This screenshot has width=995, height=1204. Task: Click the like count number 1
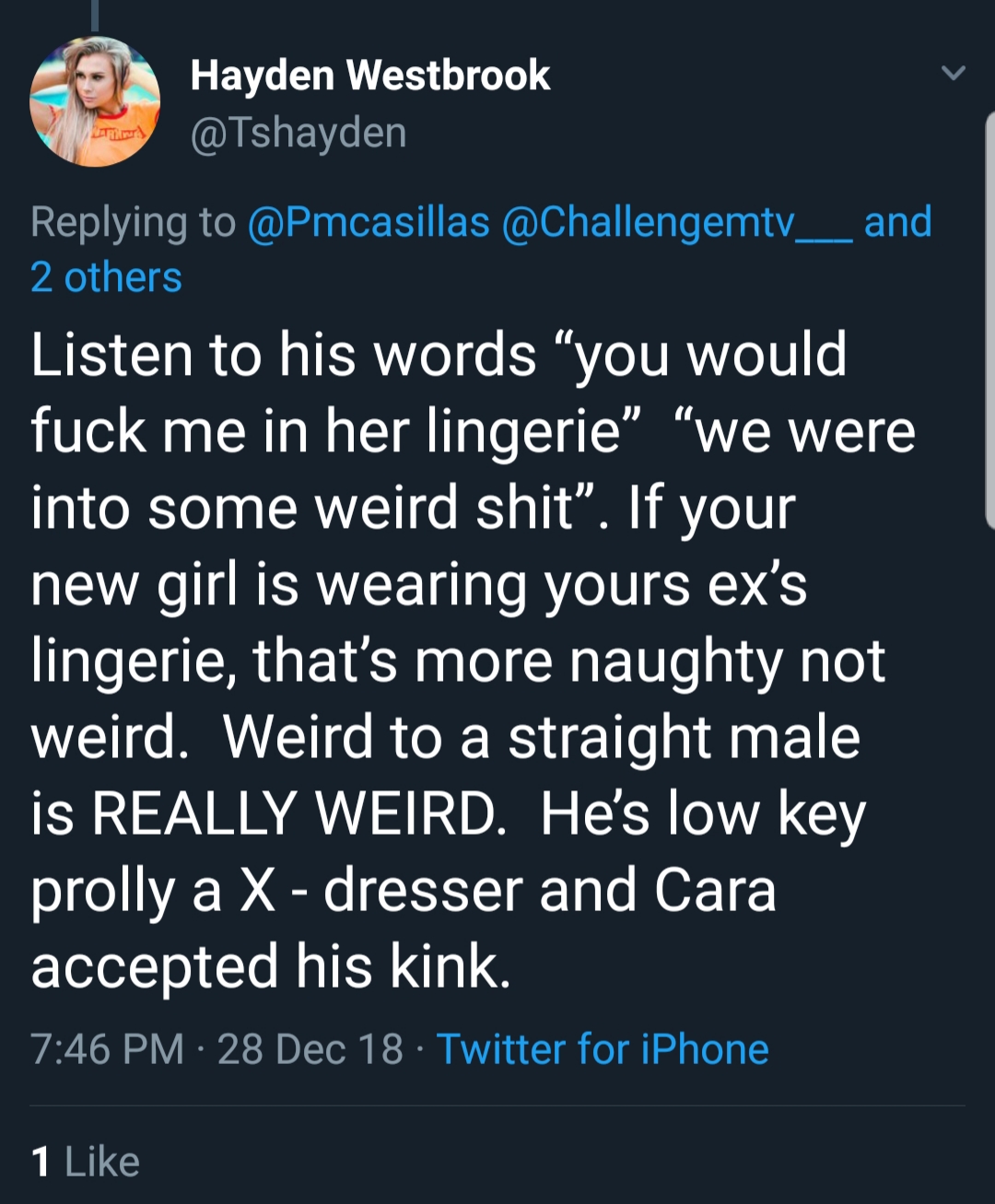[41, 1162]
